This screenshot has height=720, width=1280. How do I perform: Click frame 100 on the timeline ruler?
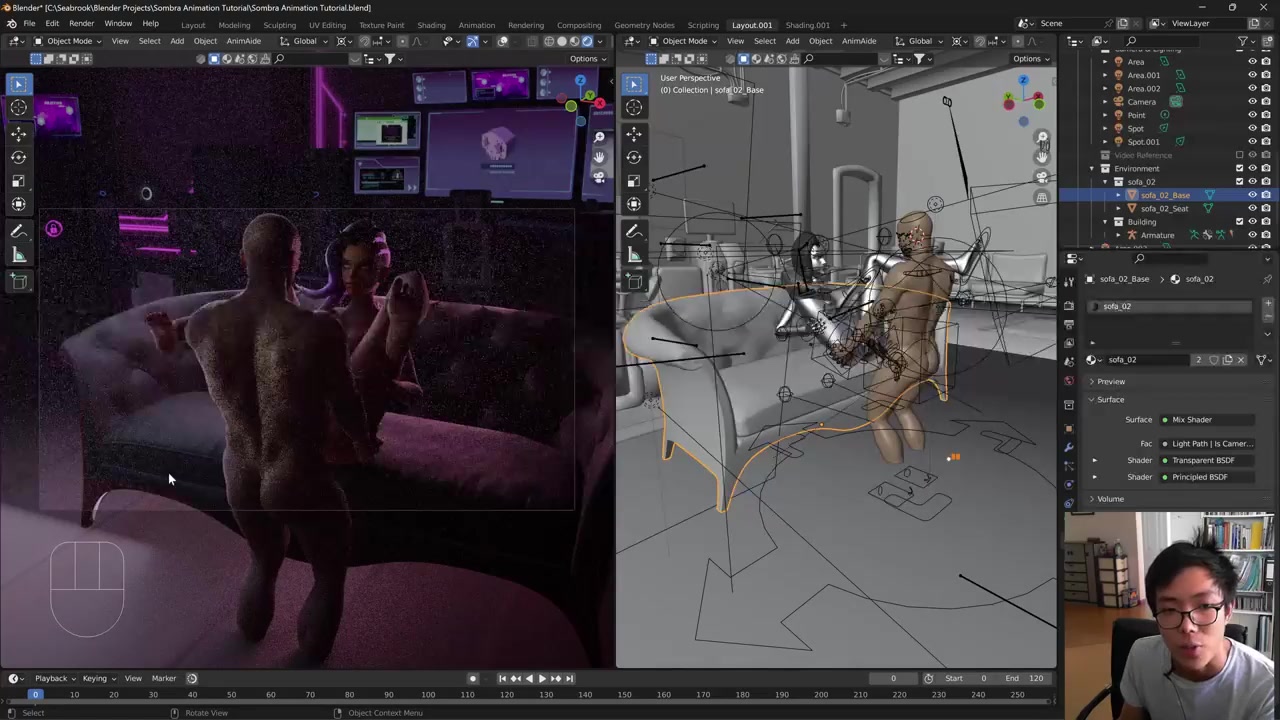coord(428,695)
